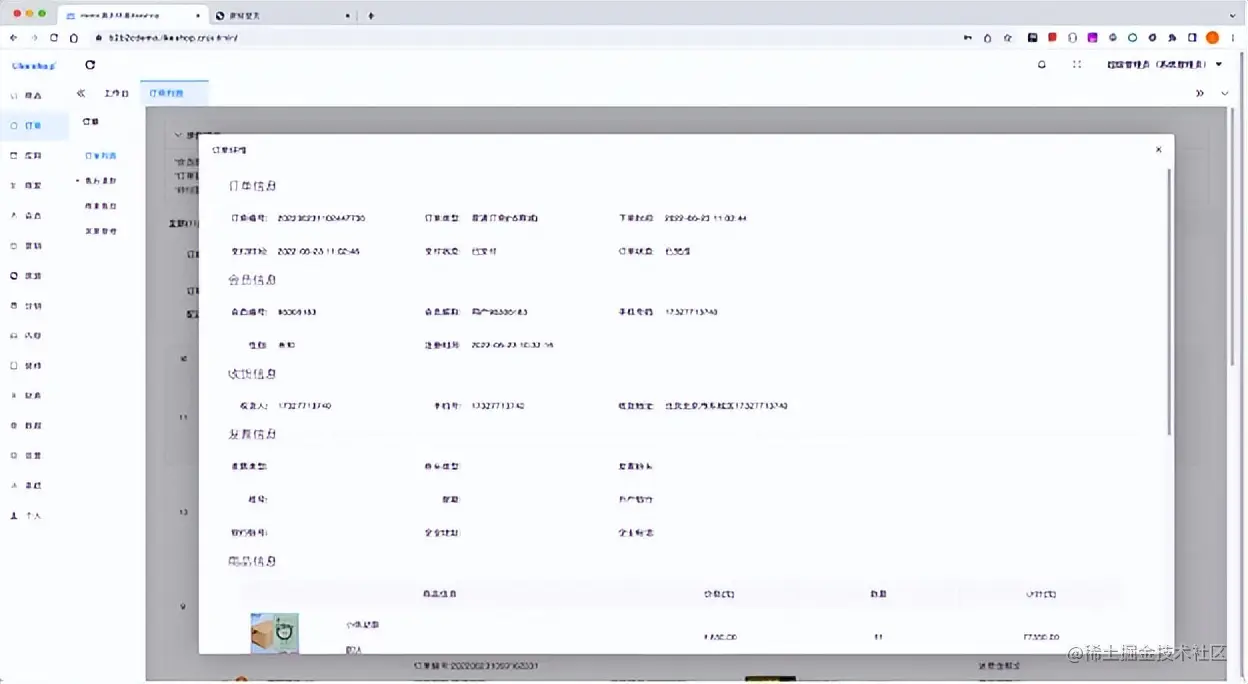Click the member phone number 17327713740
This screenshot has height=684, width=1248.
[691, 312]
